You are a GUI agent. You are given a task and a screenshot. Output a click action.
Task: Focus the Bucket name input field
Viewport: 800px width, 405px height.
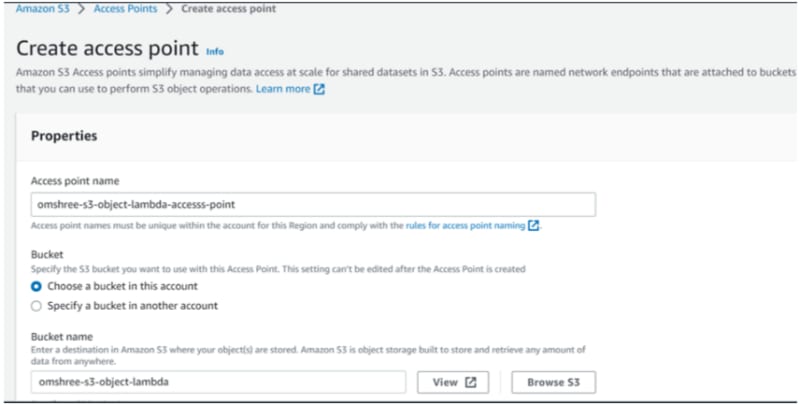tap(218, 382)
